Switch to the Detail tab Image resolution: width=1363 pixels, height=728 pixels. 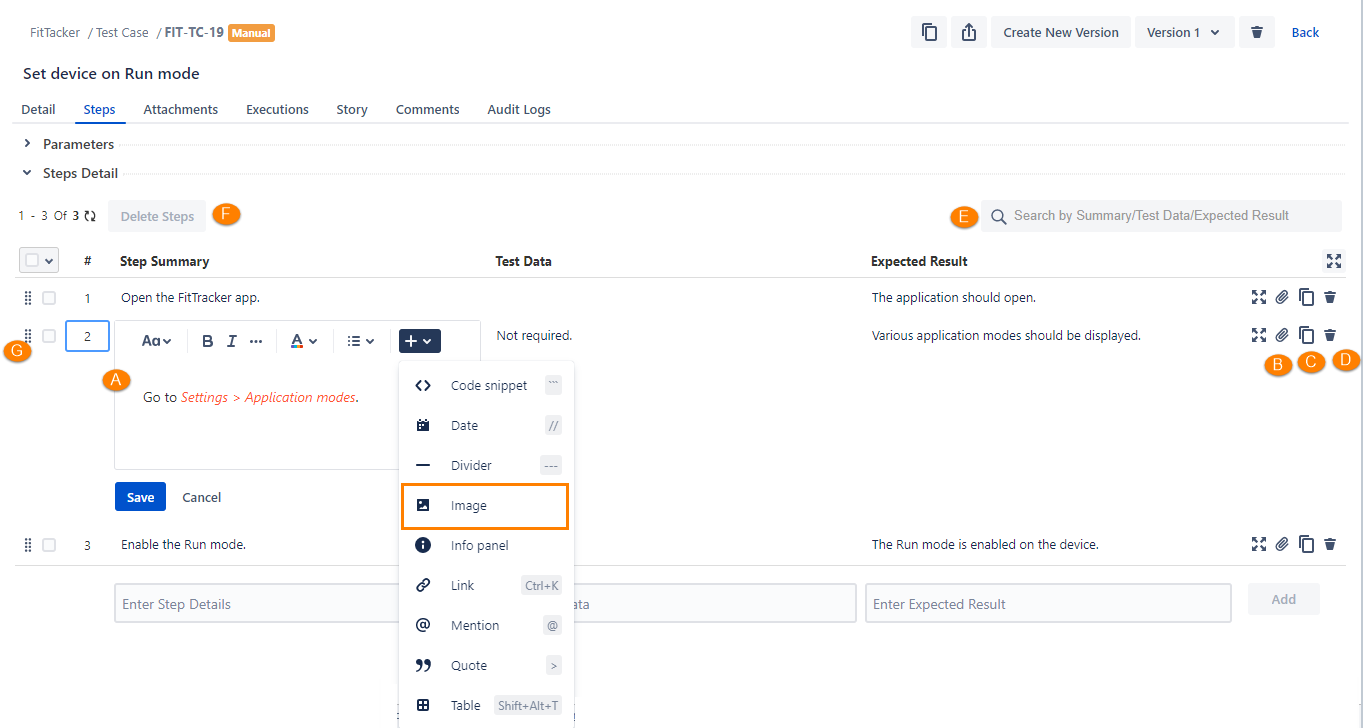(38, 109)
